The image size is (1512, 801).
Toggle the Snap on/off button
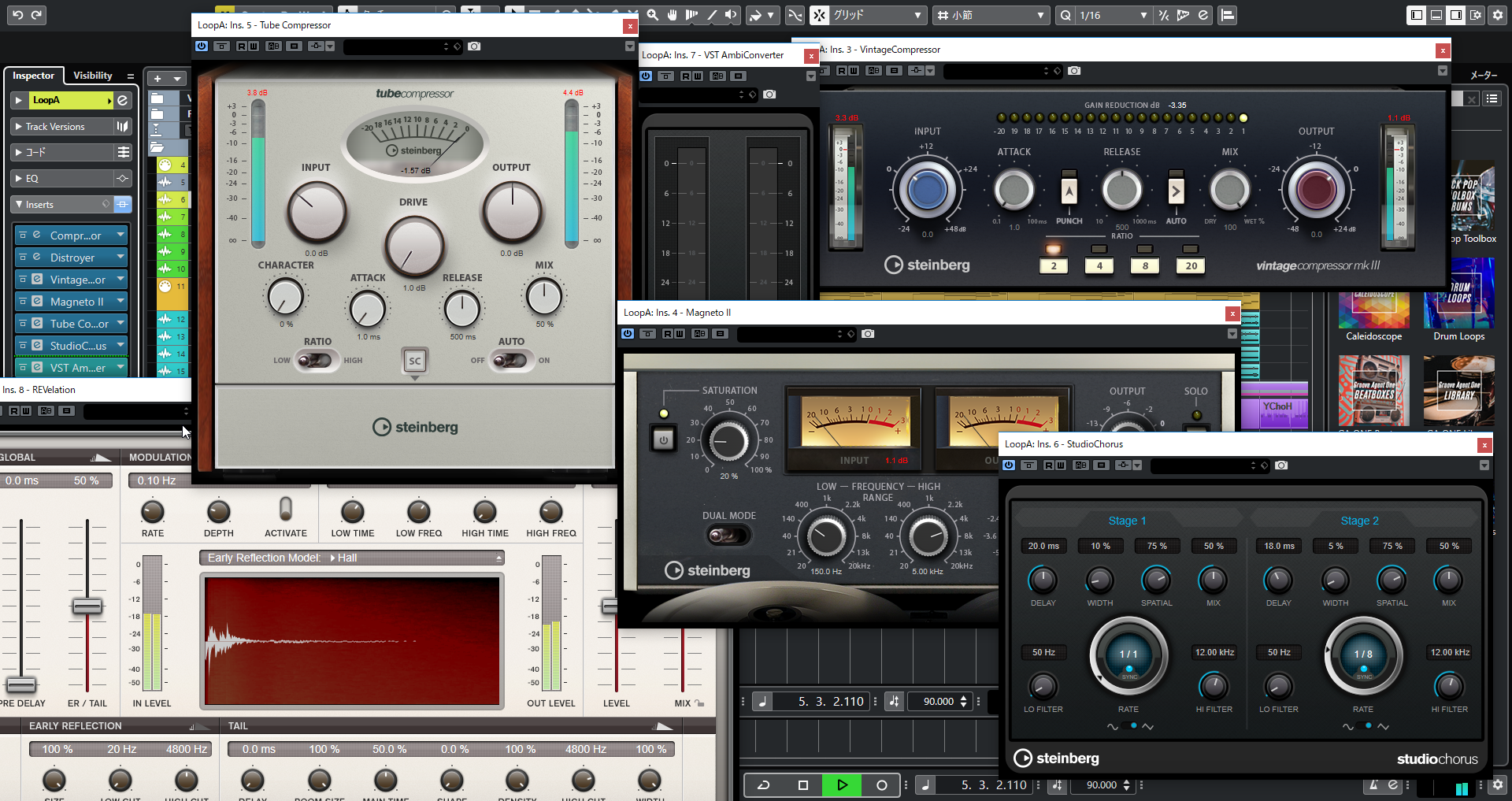[820, 15]
